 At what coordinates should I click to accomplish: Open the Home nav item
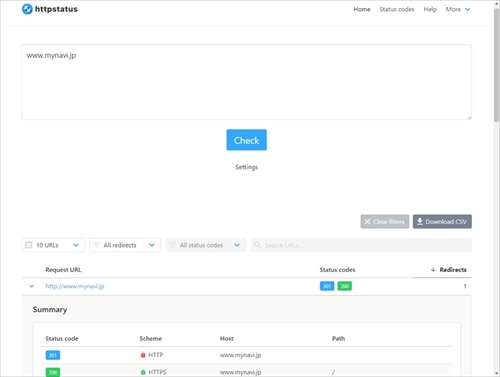(x=362, y=9)
